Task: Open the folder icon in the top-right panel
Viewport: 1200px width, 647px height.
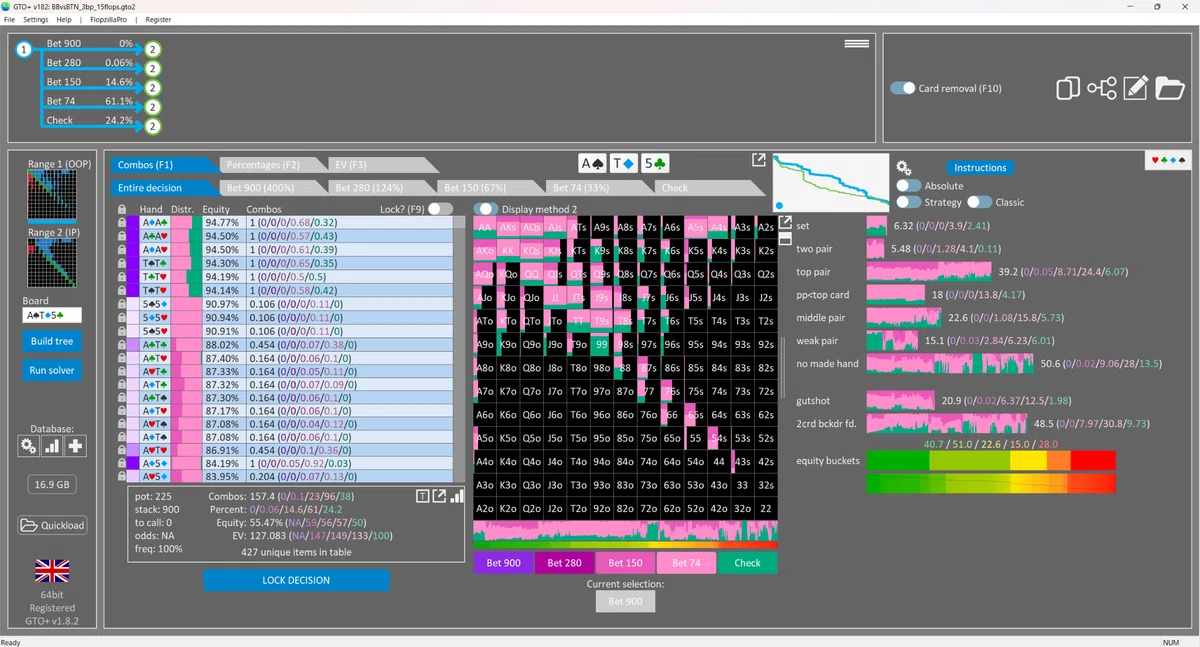Action: click(1170, 88)
